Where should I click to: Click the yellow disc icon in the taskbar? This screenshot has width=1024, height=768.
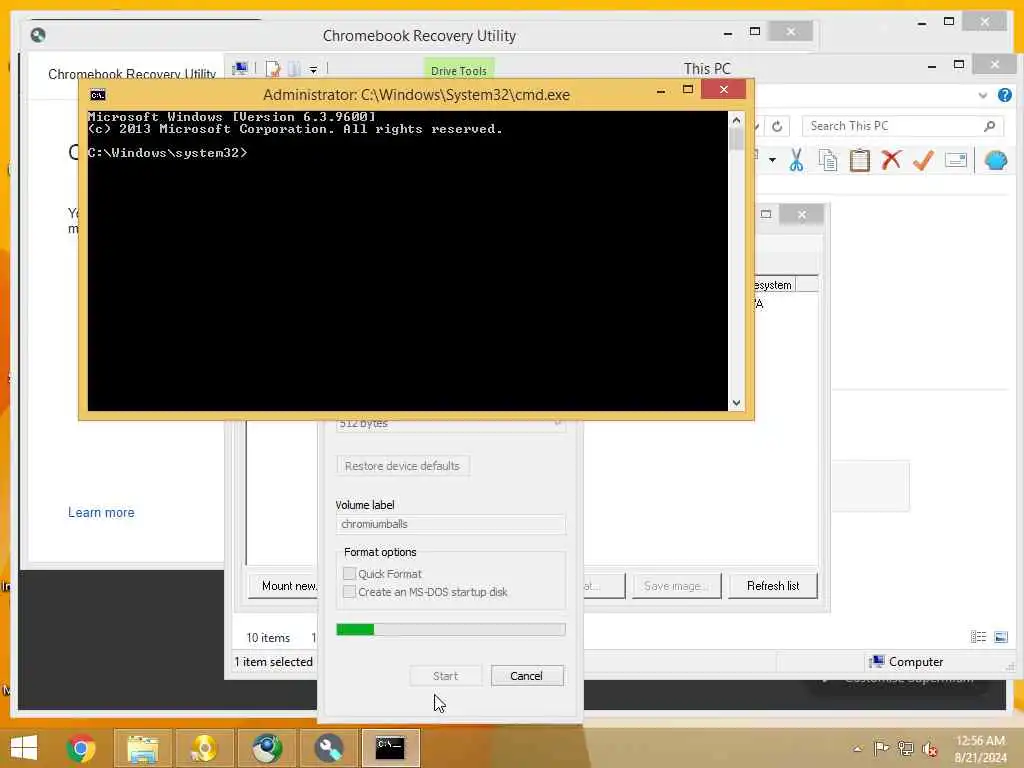pyautogui.click(x=204, y=748)
